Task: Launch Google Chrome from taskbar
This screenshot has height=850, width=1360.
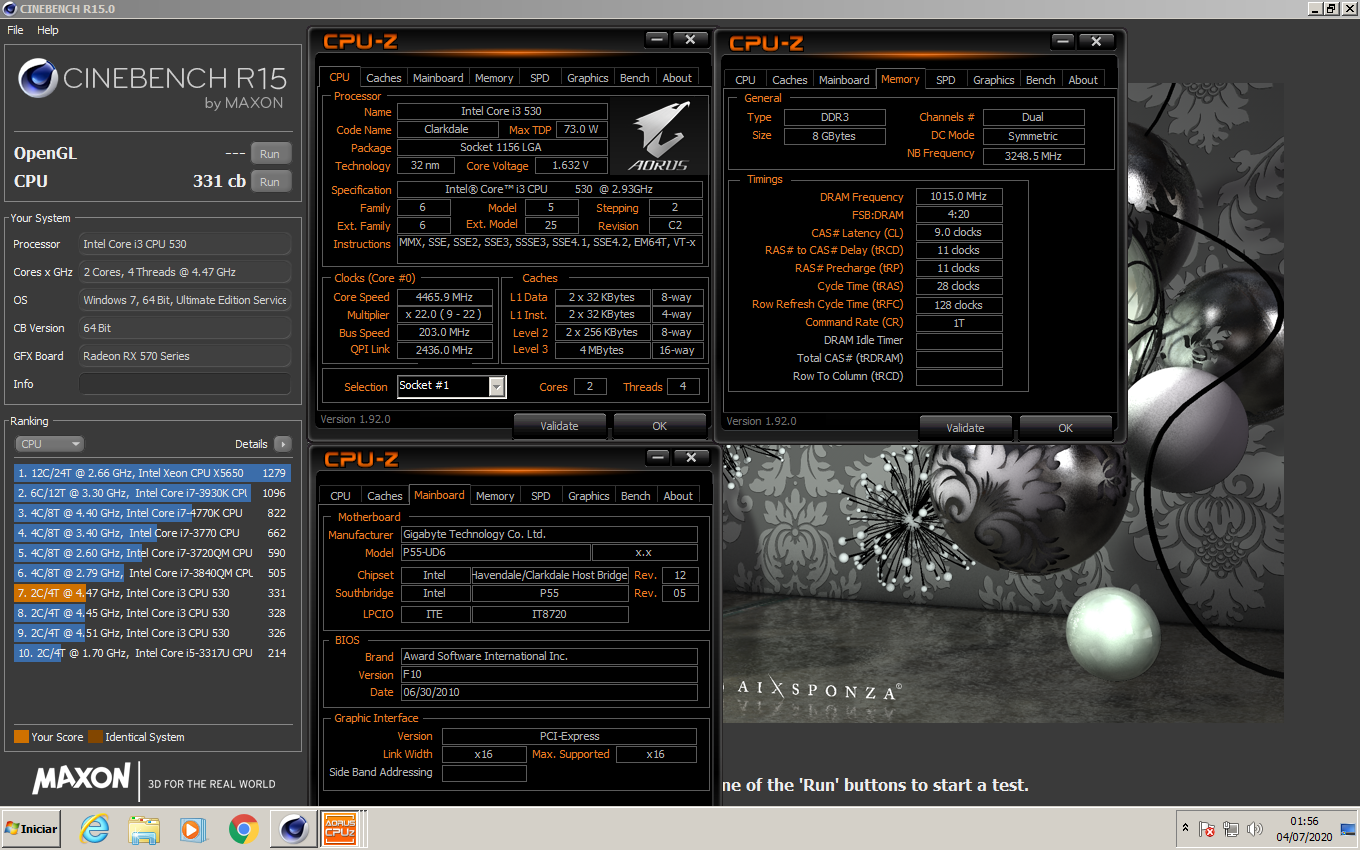Action: [x=243, y=829]
